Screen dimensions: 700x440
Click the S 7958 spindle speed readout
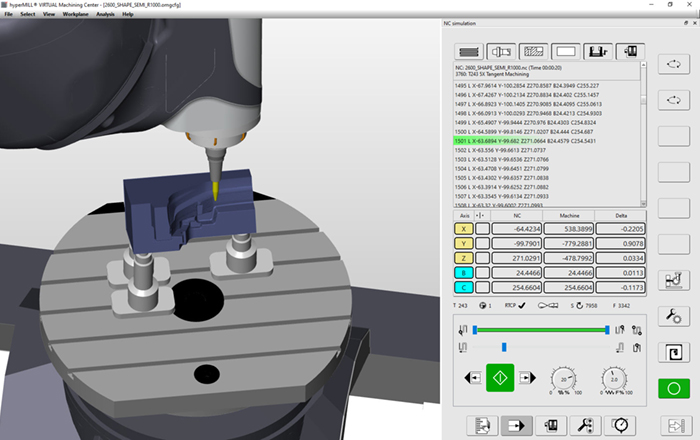pos(584,306)
